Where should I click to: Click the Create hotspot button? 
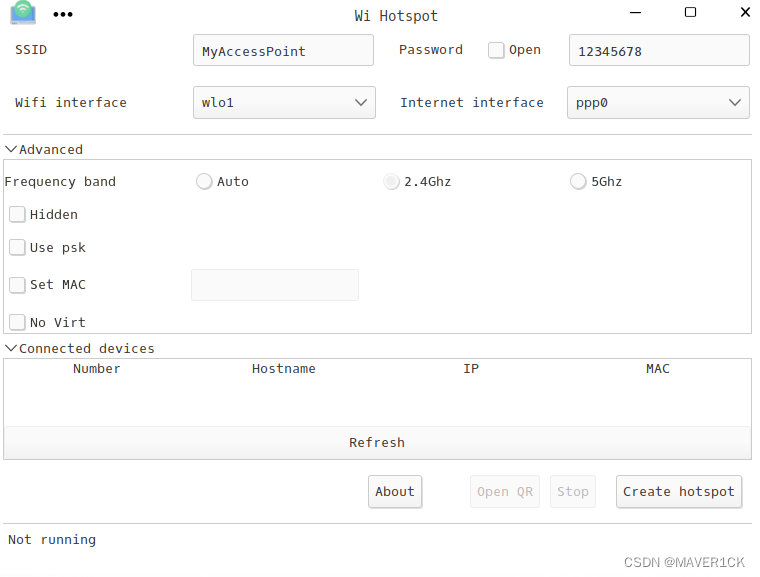coord(679,492)
